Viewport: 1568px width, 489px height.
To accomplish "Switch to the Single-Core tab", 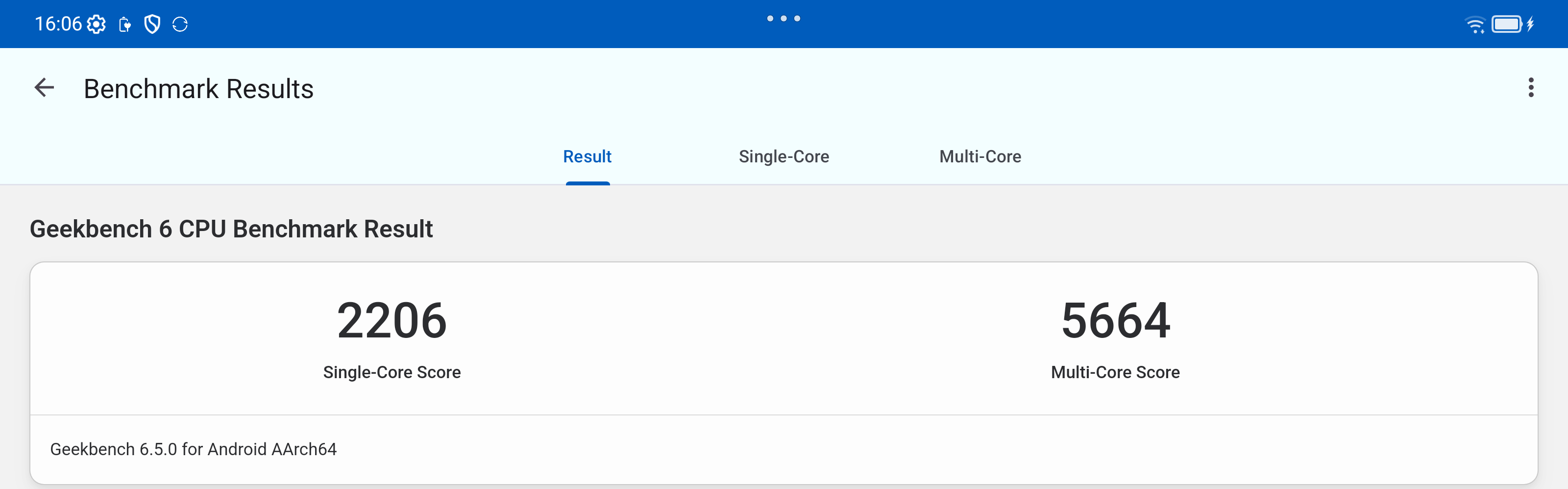I will (784, 156).
